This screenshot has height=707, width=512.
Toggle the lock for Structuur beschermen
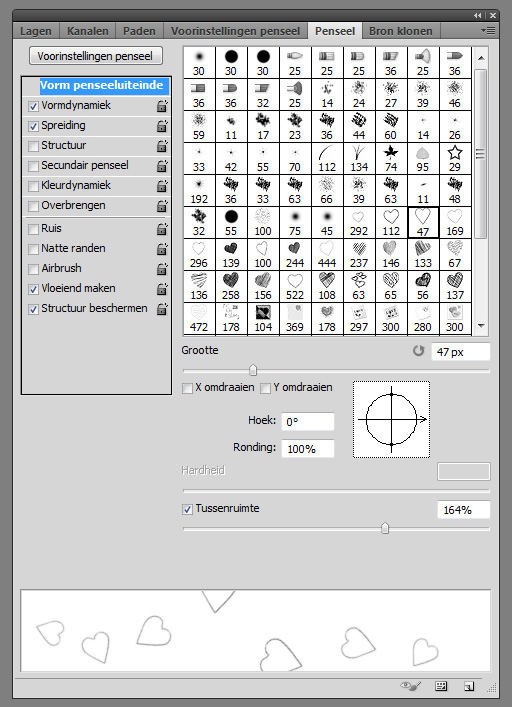162,308
